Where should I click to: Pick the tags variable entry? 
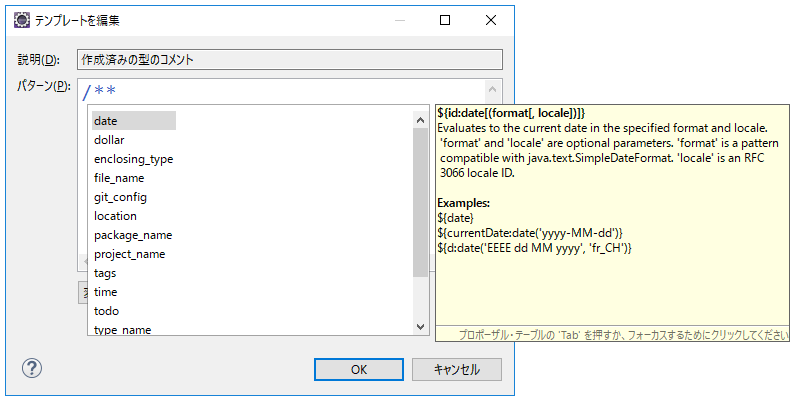(106, 273)
